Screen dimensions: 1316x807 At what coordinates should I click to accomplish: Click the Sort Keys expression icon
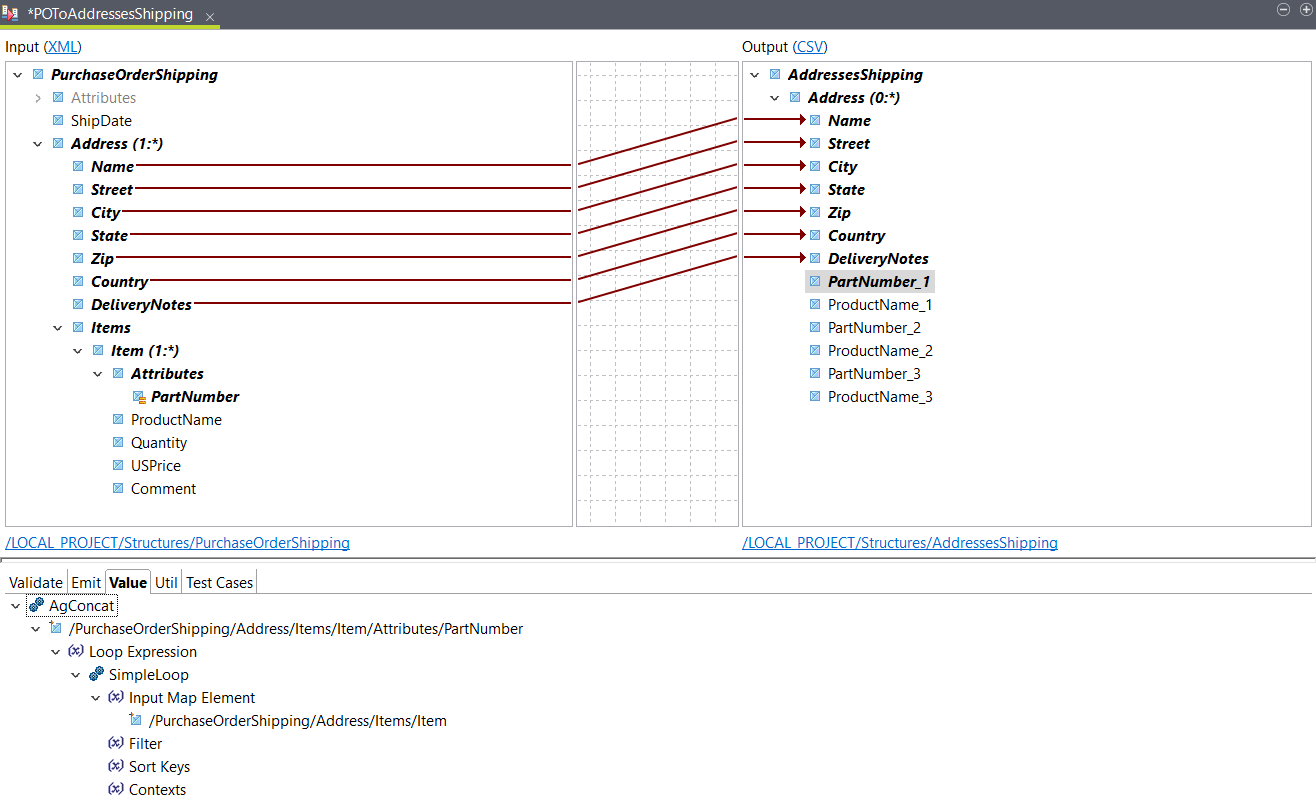point(115,766)
